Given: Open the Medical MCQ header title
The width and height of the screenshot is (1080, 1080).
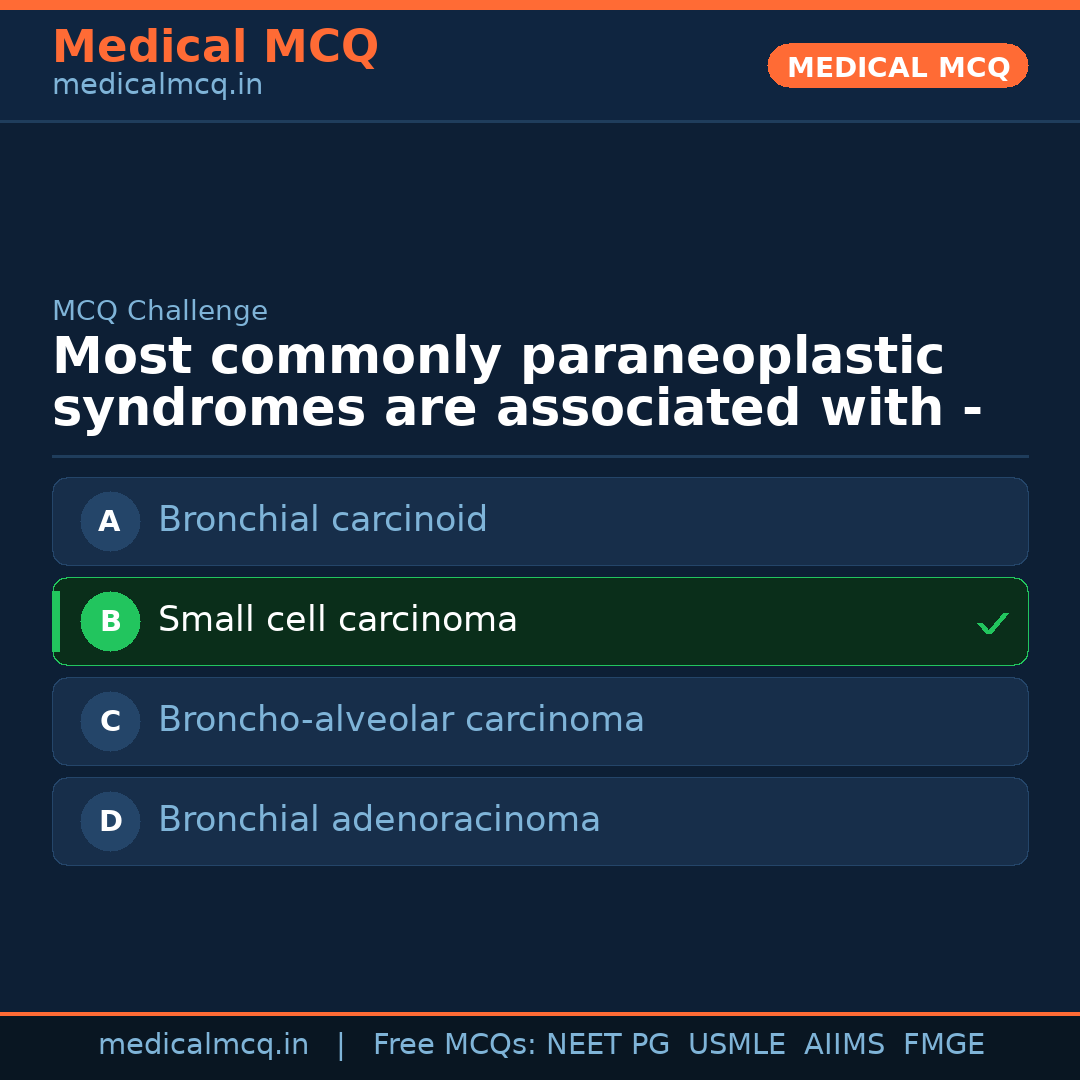Looking at the screenshot, I should point(215,47).
